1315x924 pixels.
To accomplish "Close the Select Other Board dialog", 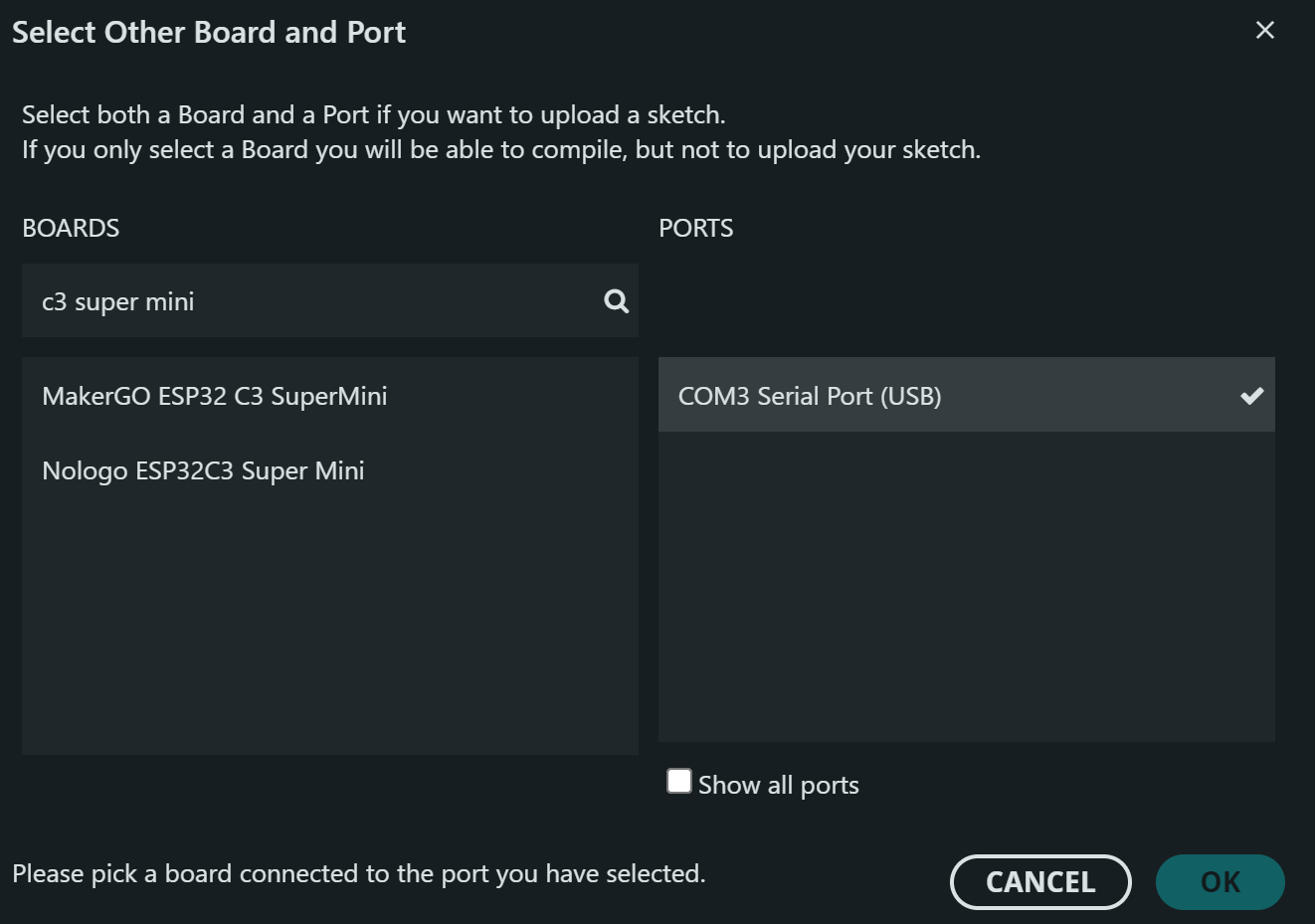I will pyautogui.click(x=1264, y=30).
